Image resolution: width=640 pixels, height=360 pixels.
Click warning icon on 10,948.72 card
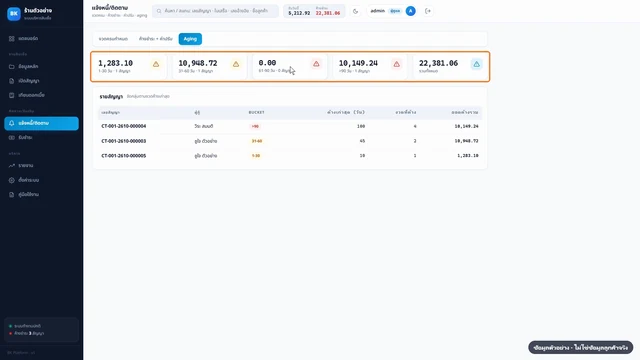coord(236,64)
